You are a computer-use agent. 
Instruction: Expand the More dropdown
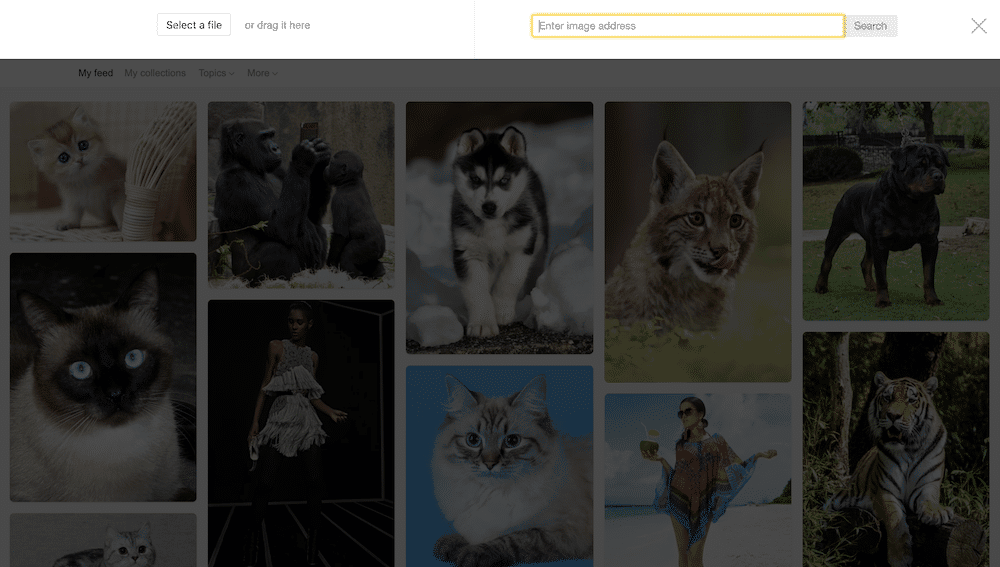coord(262,73)
